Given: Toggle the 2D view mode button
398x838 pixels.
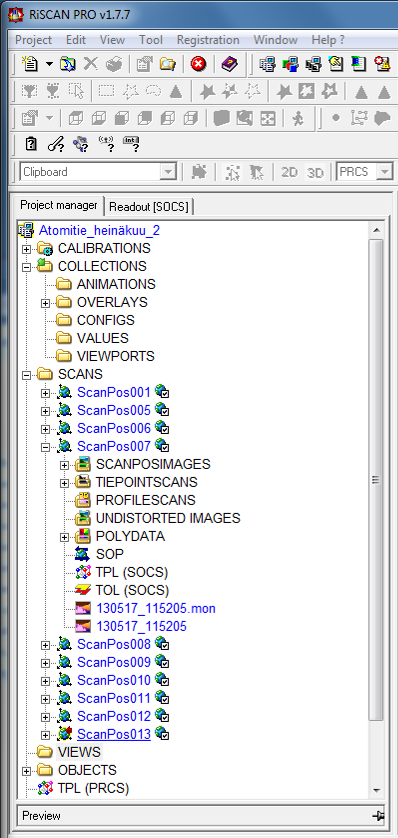Looking at the screenshot, I should (x=289, y=172).
